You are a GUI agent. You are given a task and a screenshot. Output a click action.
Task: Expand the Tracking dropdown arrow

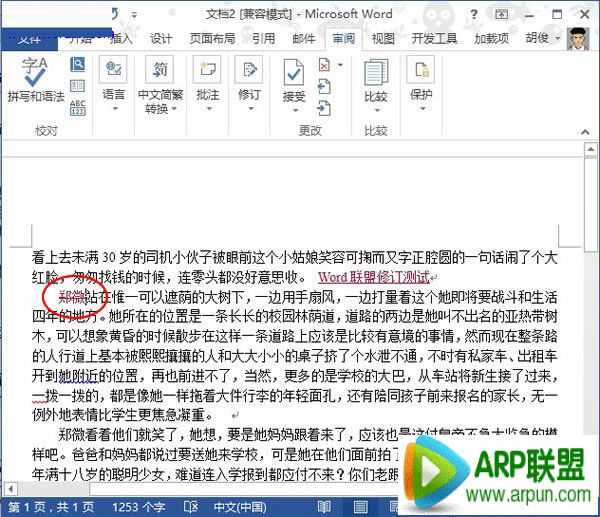[251, 109]
